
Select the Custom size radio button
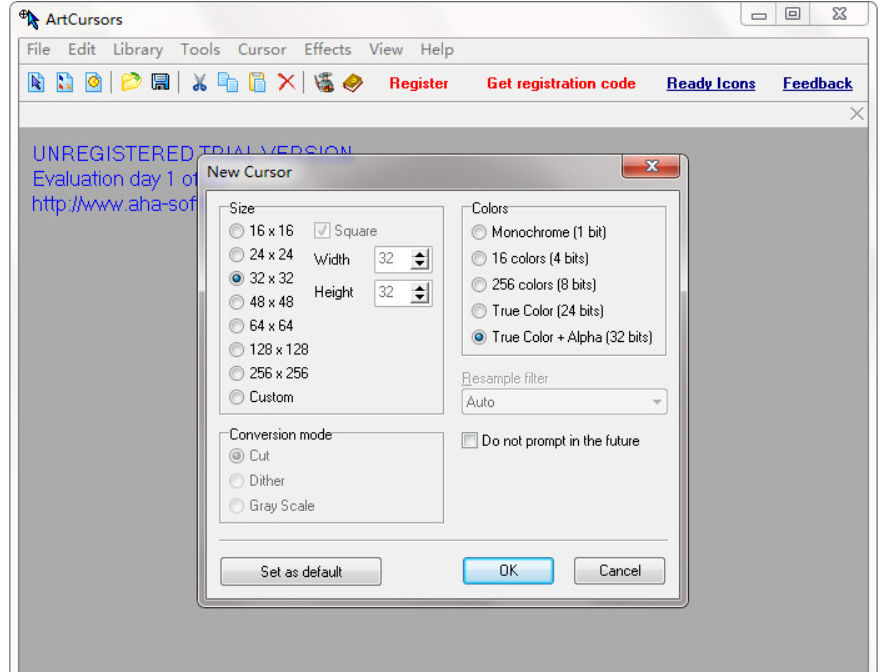tap(237, 397)
